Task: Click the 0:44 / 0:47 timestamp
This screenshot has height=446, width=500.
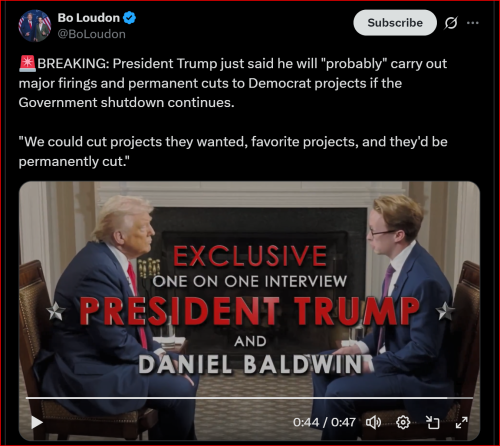Action: (324, 422)
